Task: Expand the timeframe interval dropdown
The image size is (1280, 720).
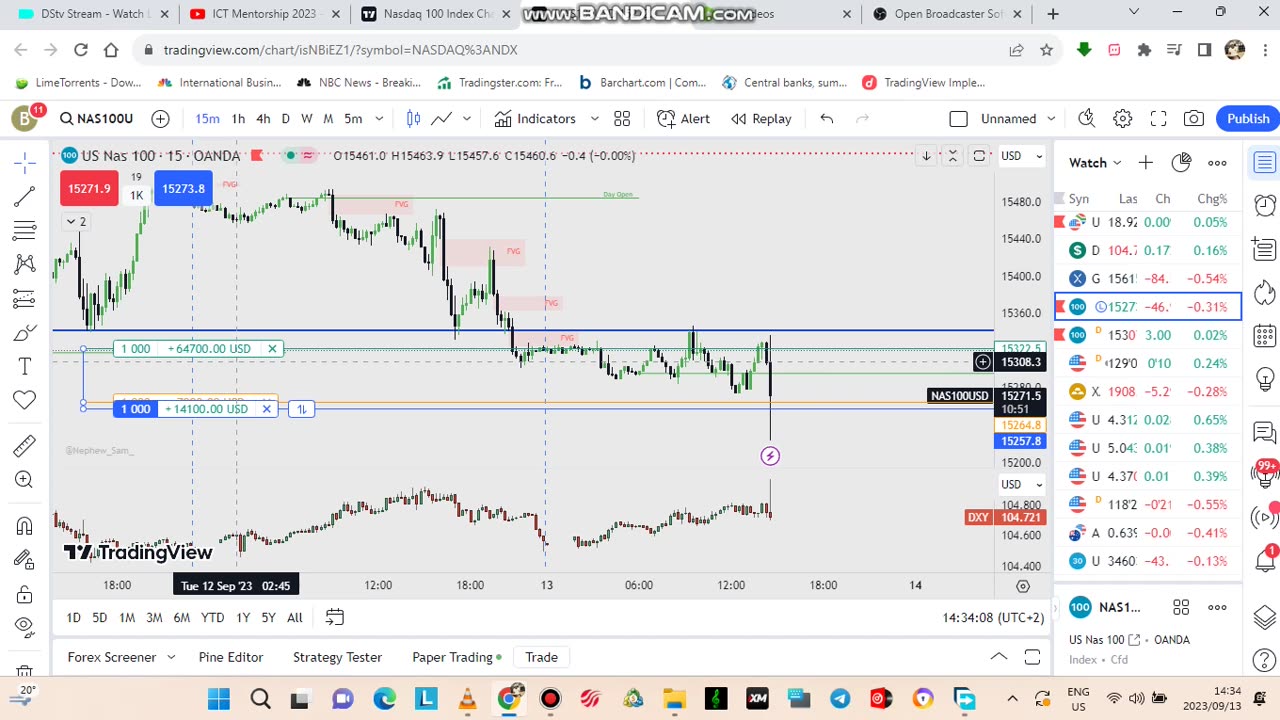Action: (379, 118)
